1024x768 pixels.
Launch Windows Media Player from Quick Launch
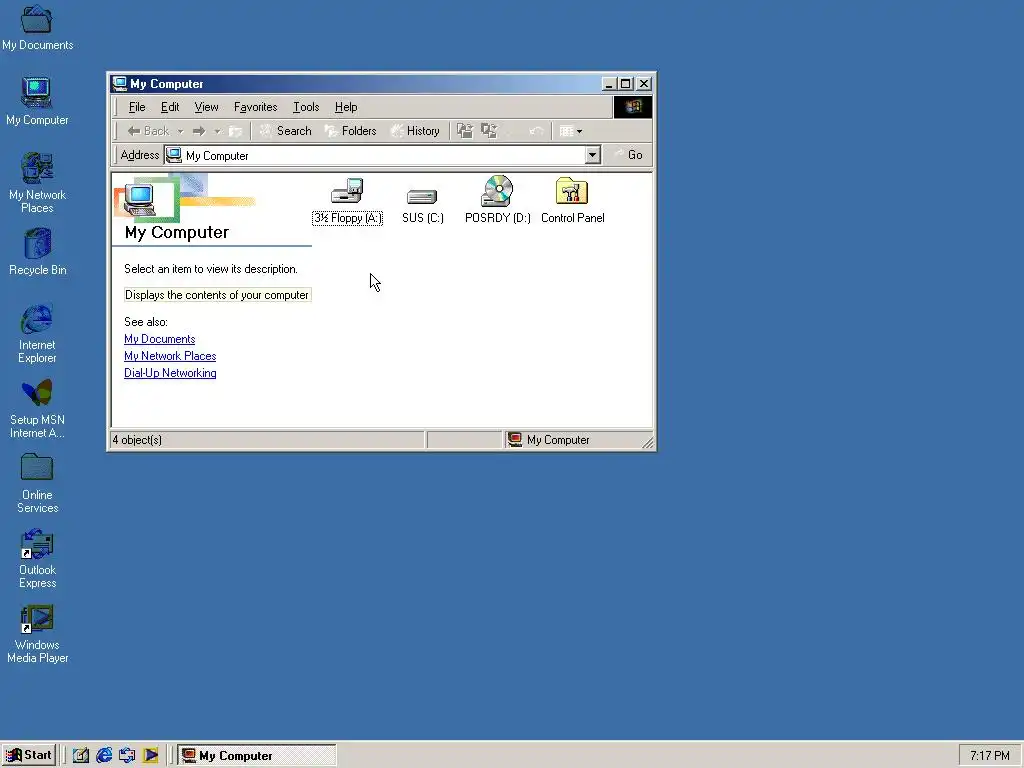pos(151,756)
